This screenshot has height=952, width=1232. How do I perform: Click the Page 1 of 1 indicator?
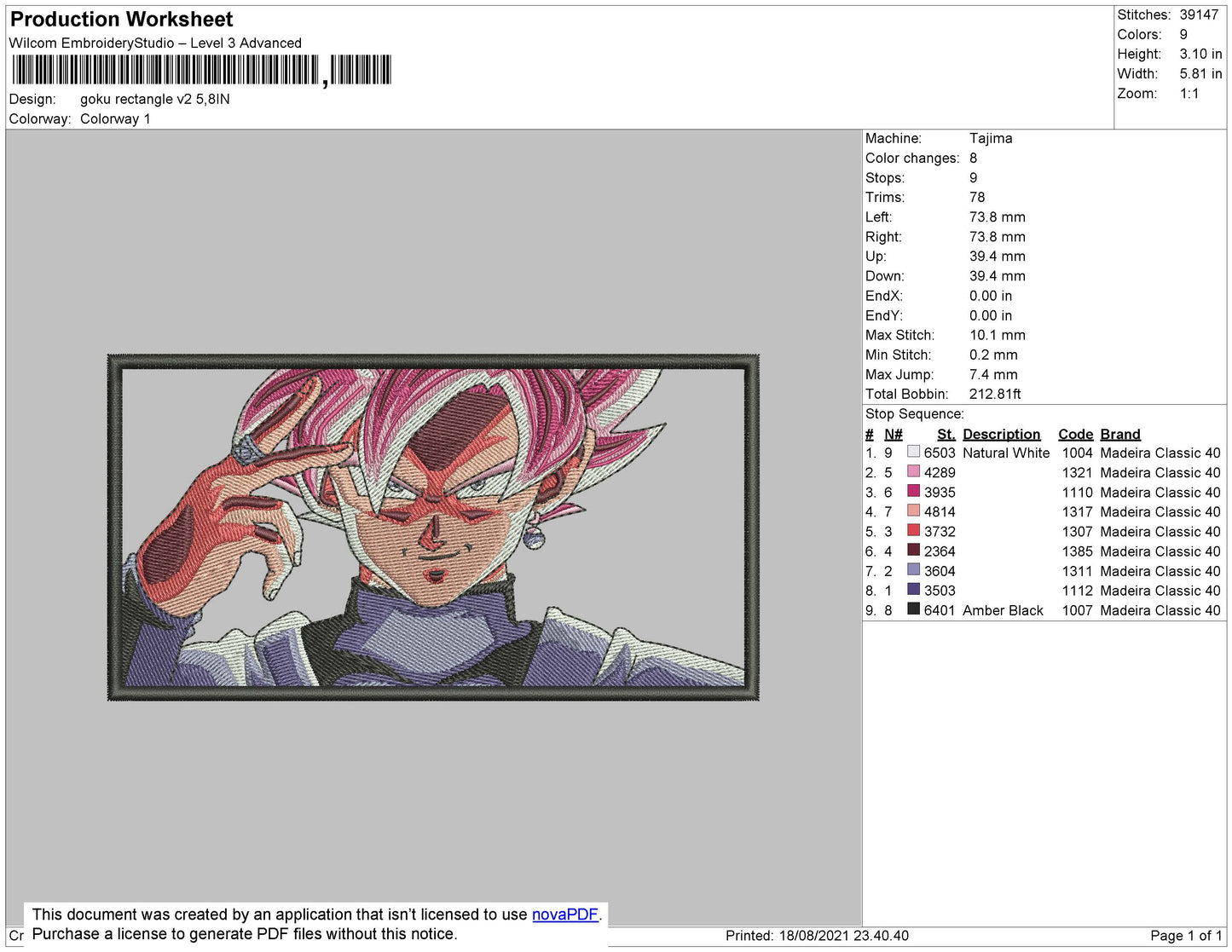tap(1185, 936)
